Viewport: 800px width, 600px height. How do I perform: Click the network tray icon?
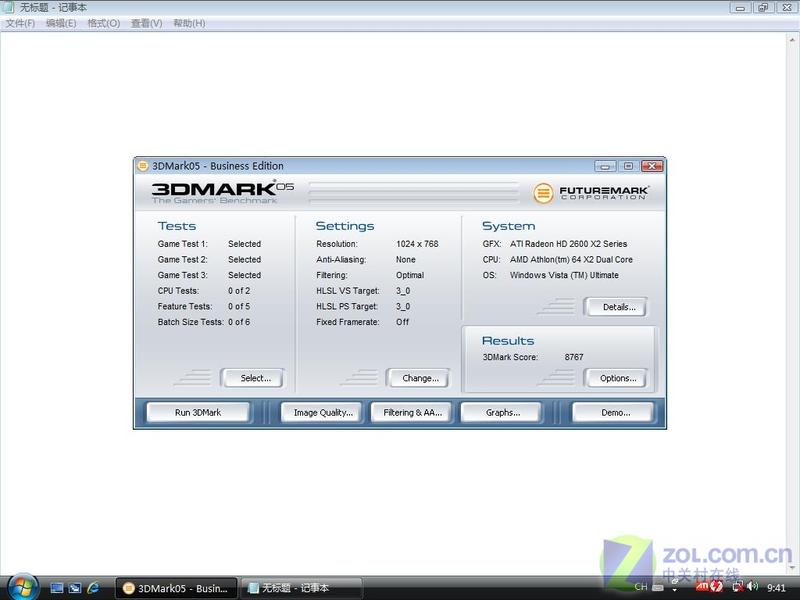pos(738,587)
